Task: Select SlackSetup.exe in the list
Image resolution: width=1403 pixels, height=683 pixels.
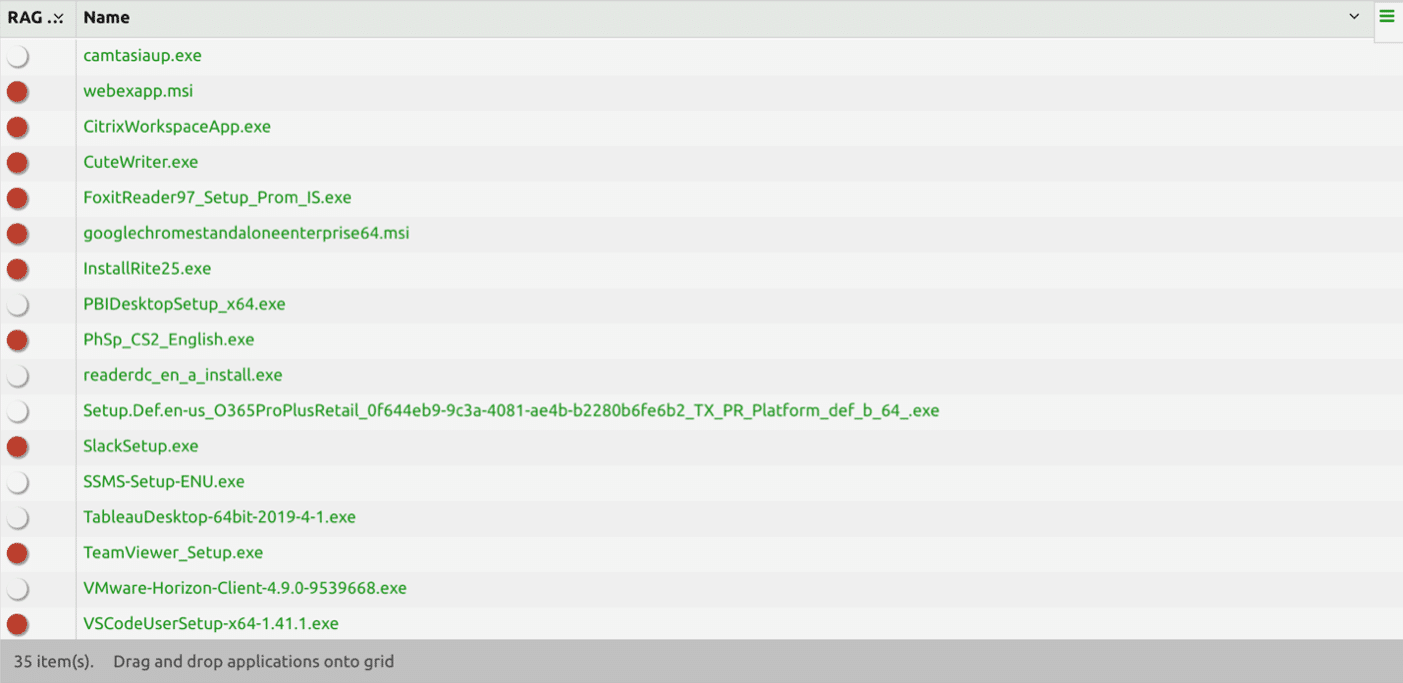Action: tap(141, 446)
